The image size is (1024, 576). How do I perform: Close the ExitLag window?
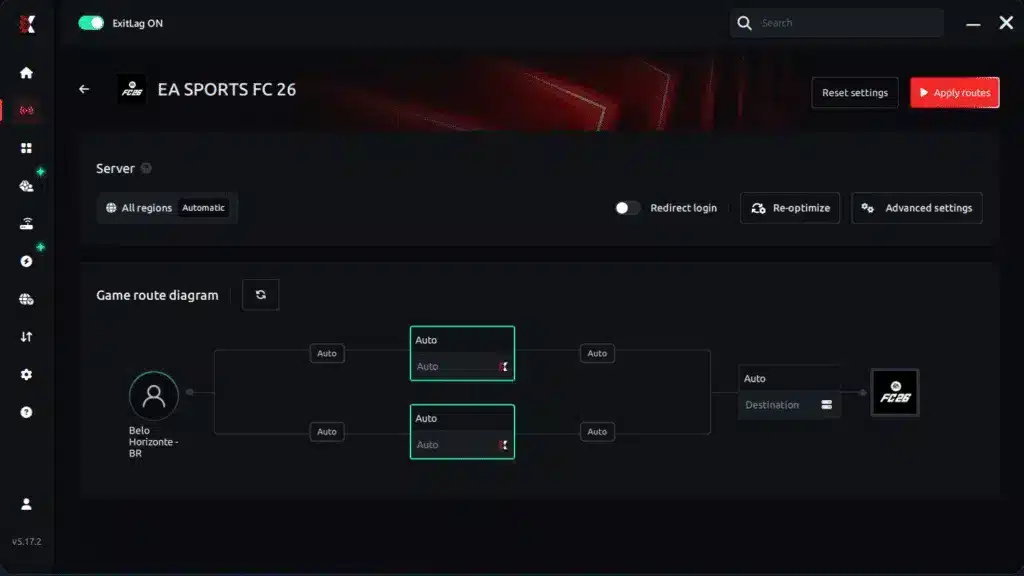[x=1006, y=23]
